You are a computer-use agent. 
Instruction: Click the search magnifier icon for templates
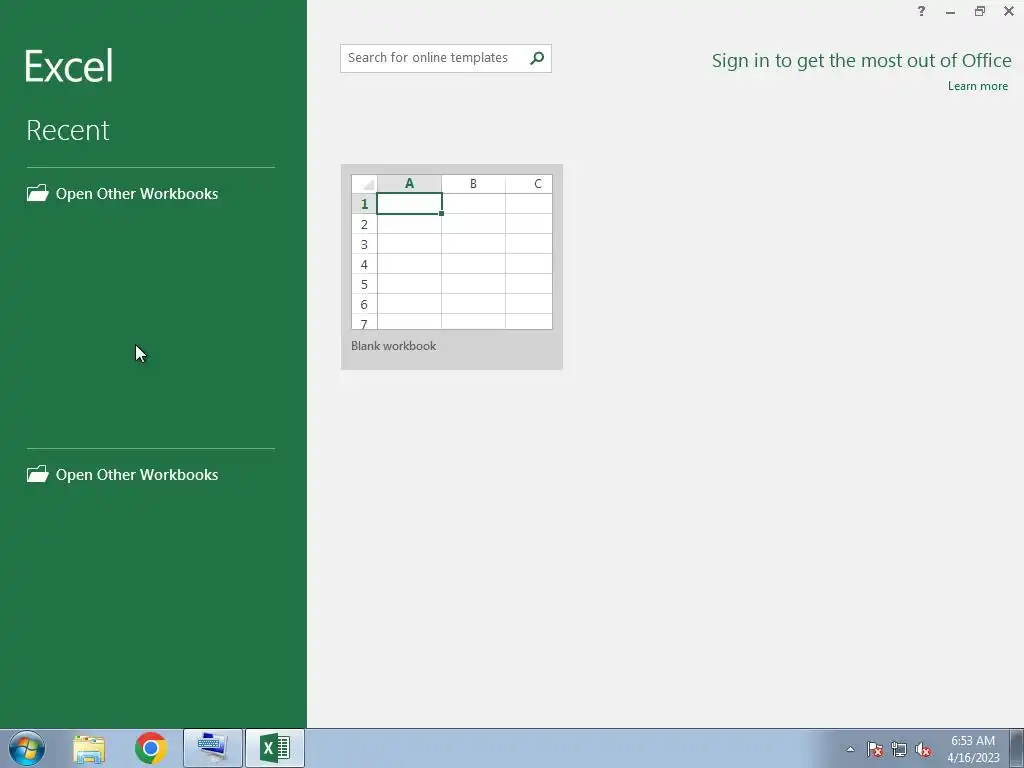[x=537, y=58]
